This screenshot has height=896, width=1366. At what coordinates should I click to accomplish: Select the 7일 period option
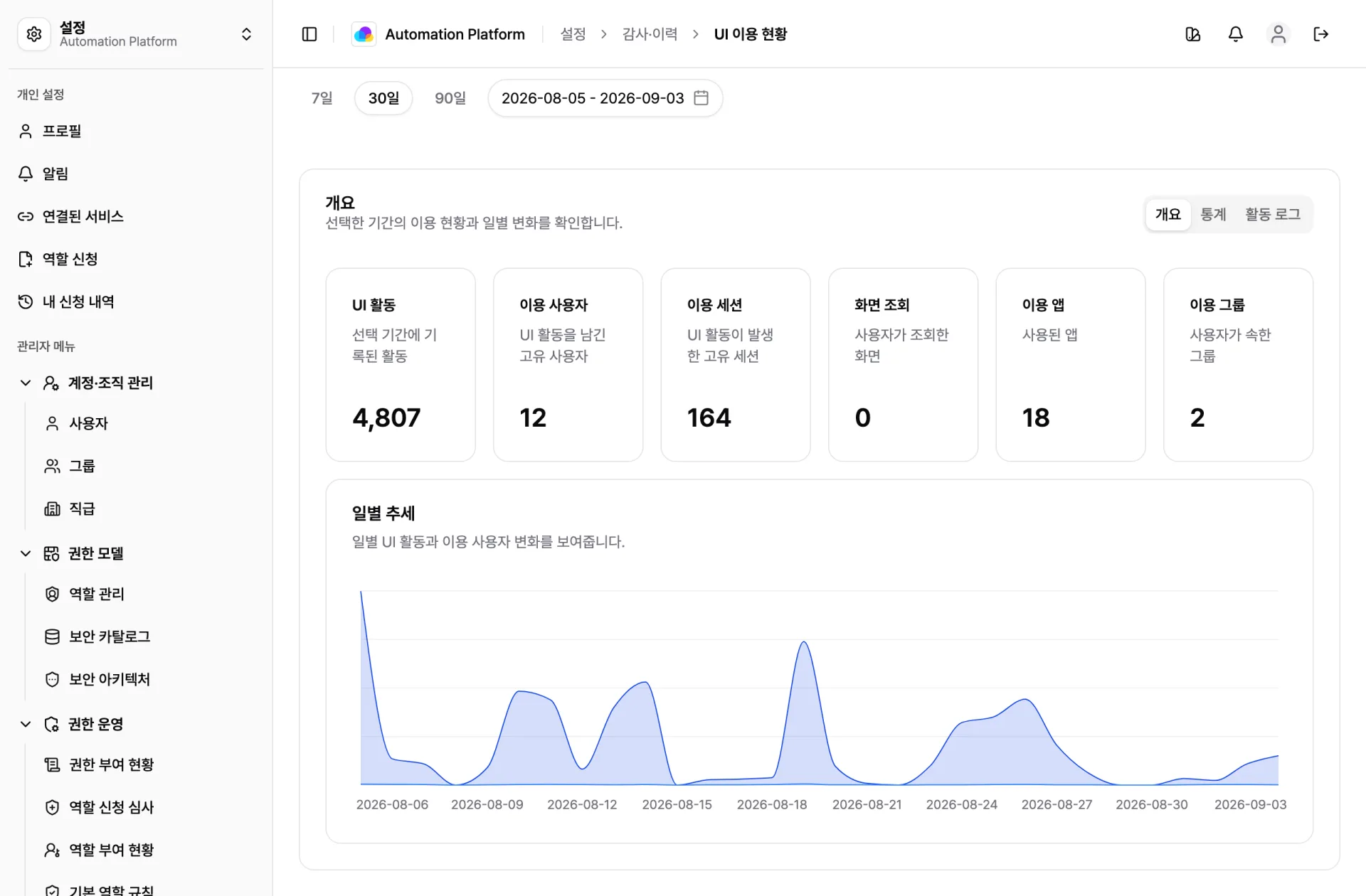pyautogui.click(x=322, y=98)
